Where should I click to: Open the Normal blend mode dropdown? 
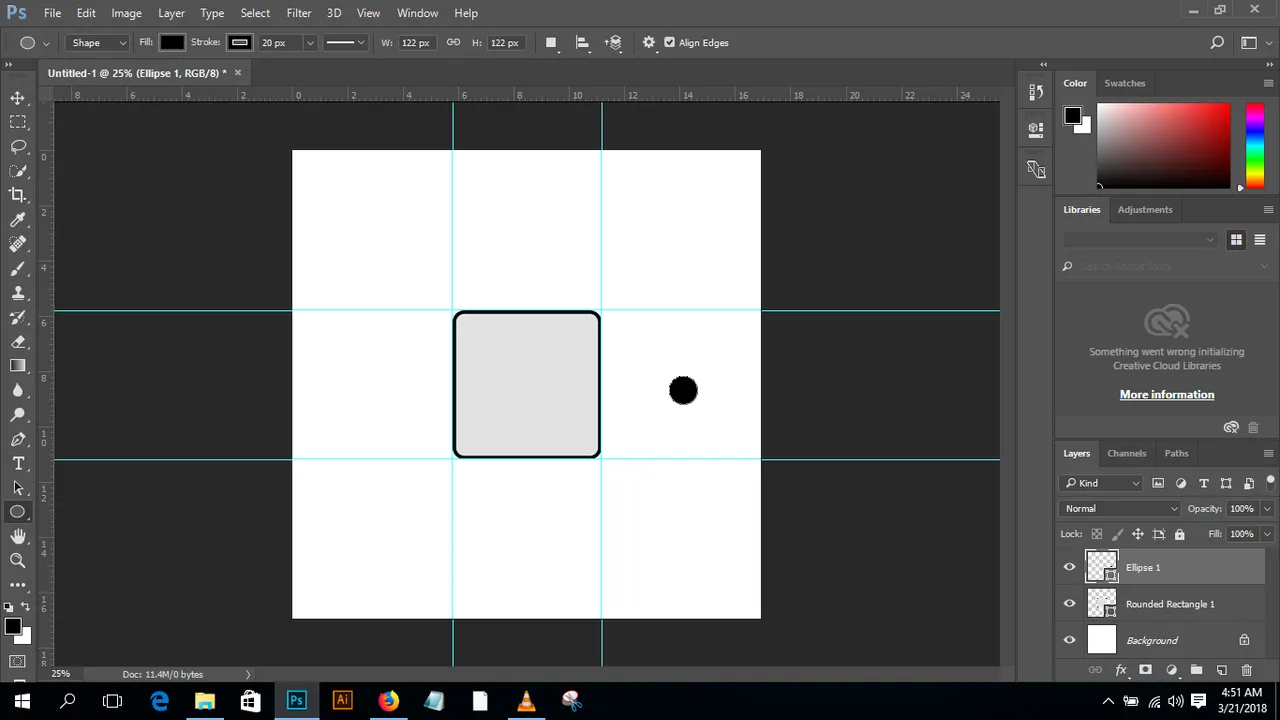click(1121, 508)
